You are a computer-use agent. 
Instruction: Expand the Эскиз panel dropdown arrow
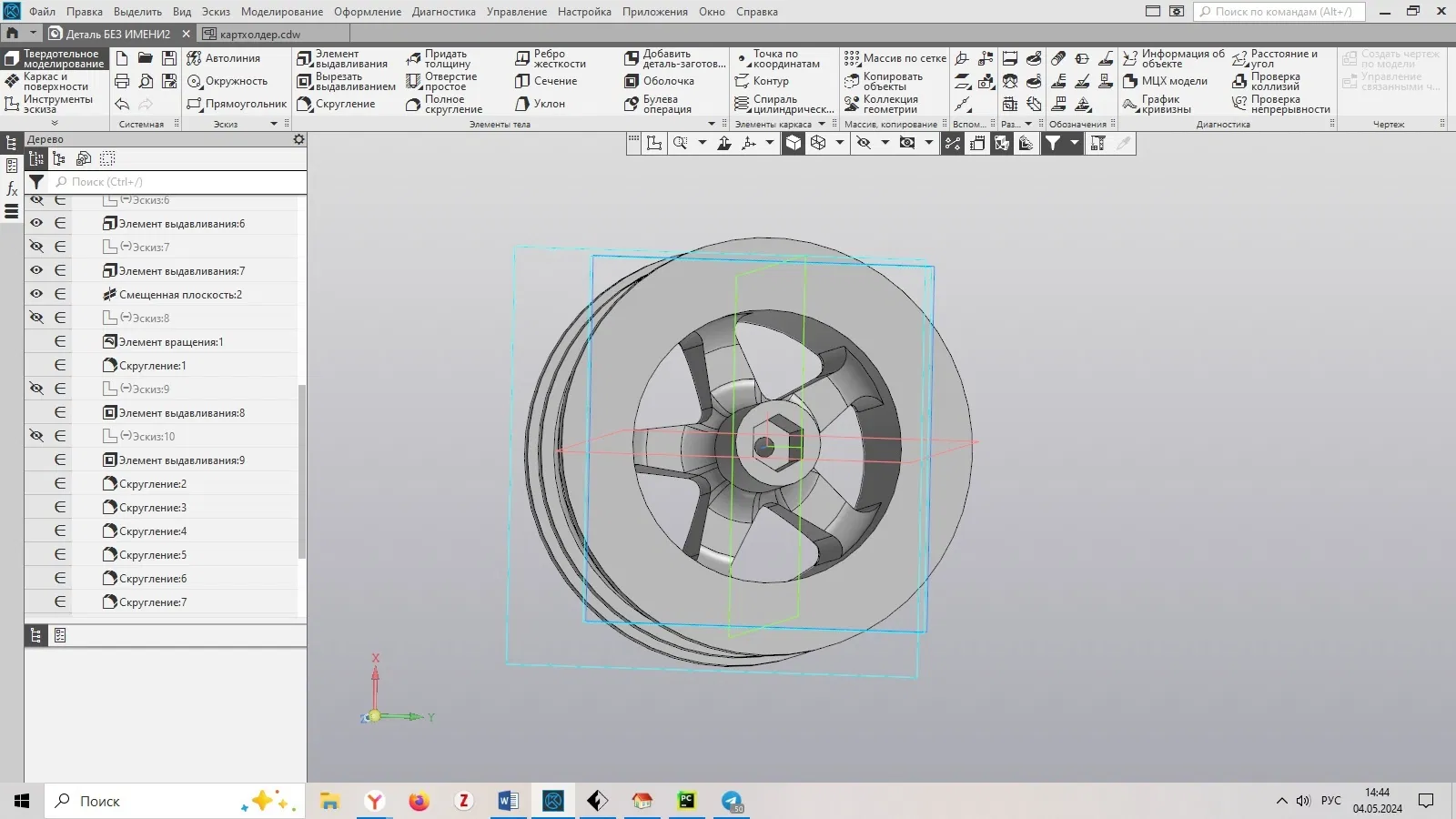[274, 124]
